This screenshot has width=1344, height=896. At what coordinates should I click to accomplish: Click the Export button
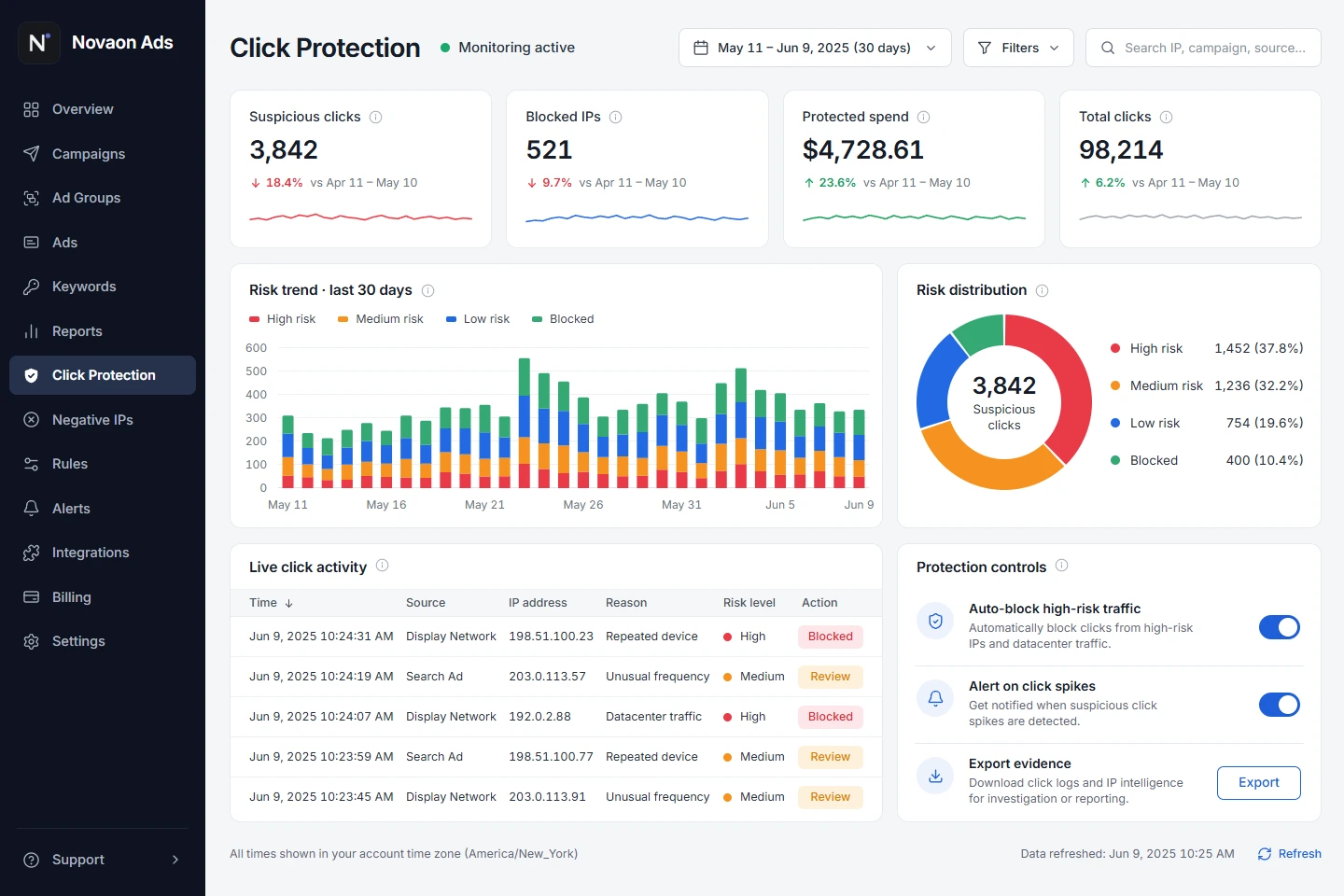point(1258,783)
